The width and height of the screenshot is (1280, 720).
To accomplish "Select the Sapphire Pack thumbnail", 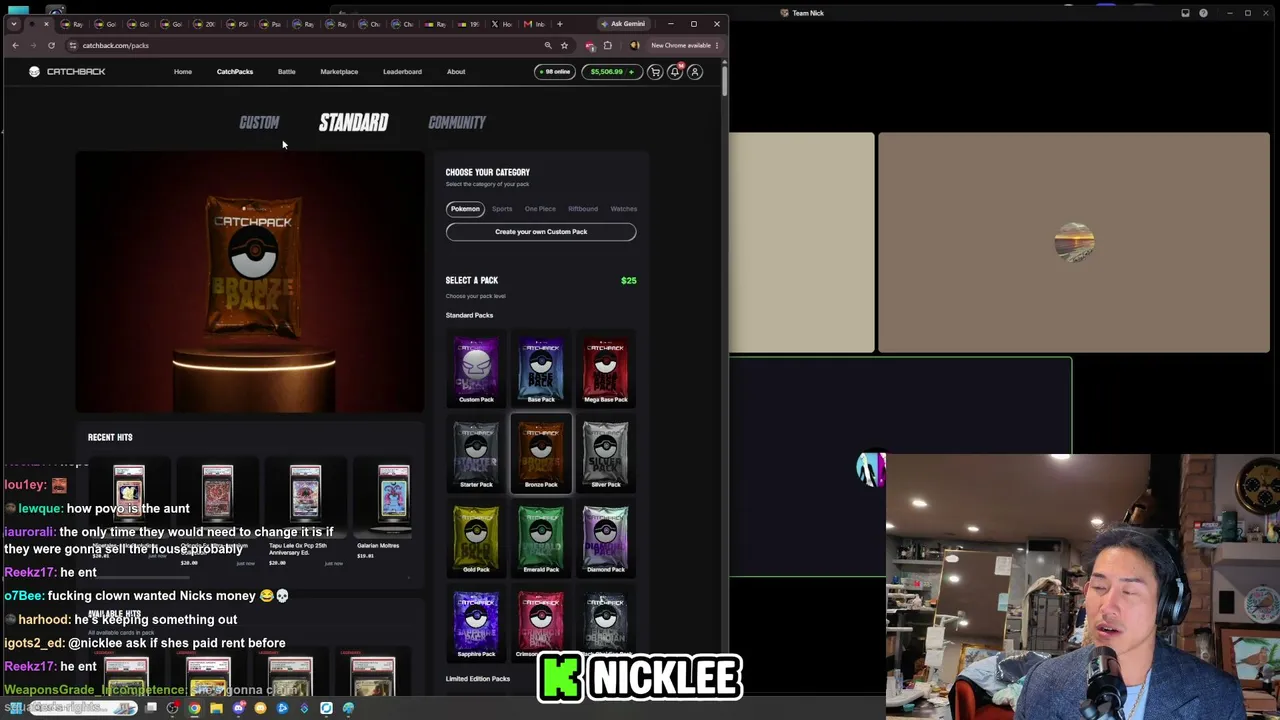I will click(x=476, y=624).
